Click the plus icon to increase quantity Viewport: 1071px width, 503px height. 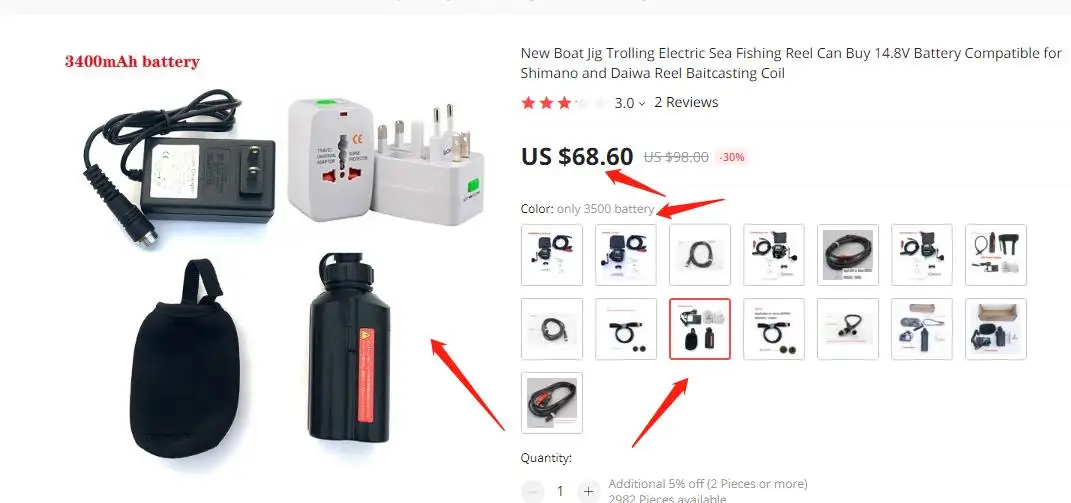click(588, 491)
